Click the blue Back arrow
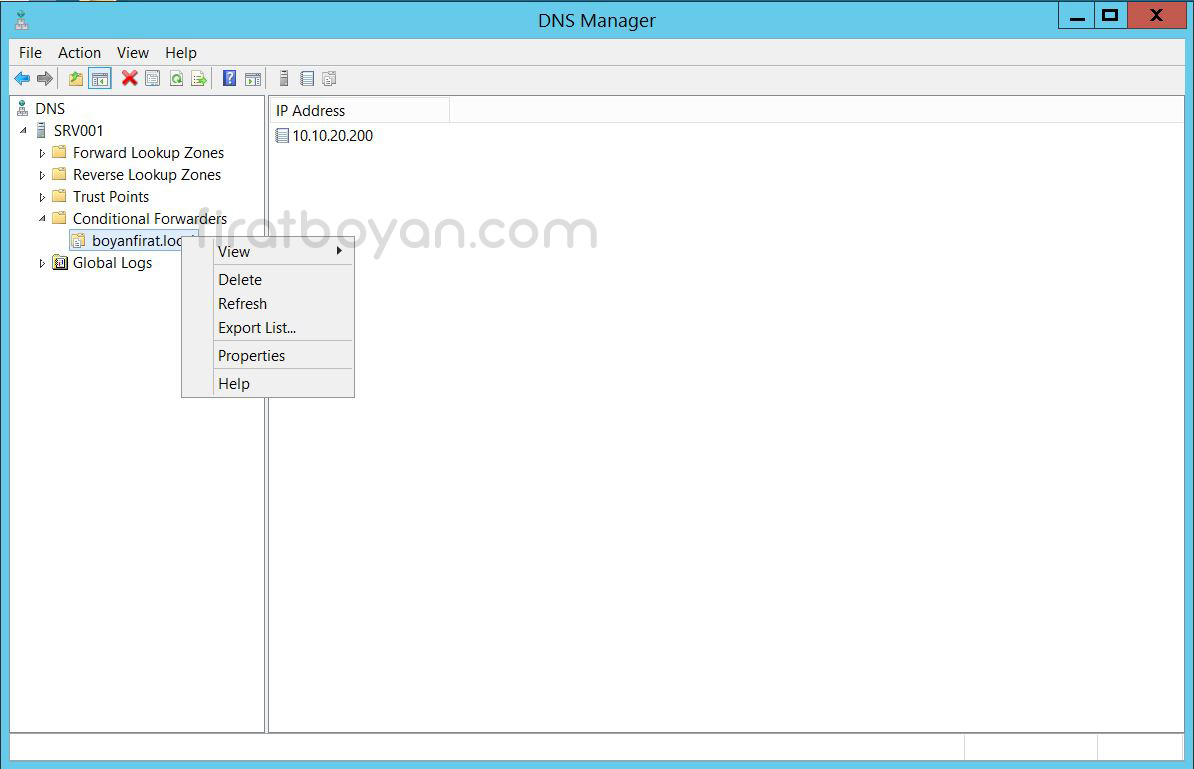1194x769 pixels. click(x=22, y=78)
